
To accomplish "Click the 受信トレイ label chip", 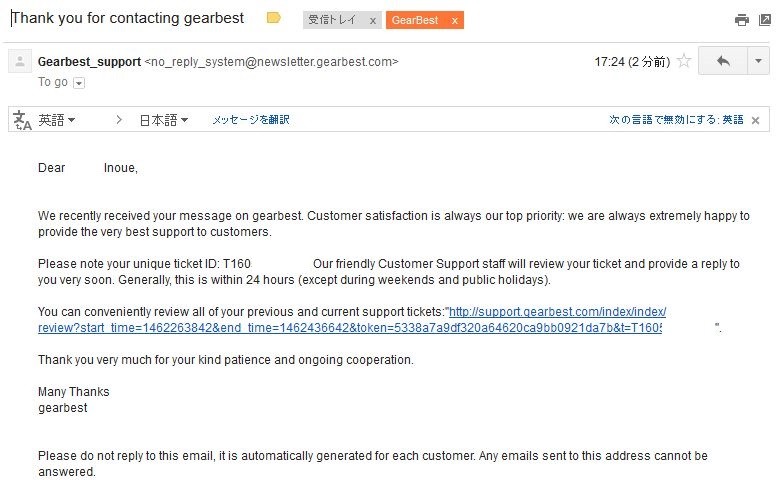I will coord(332,20).
